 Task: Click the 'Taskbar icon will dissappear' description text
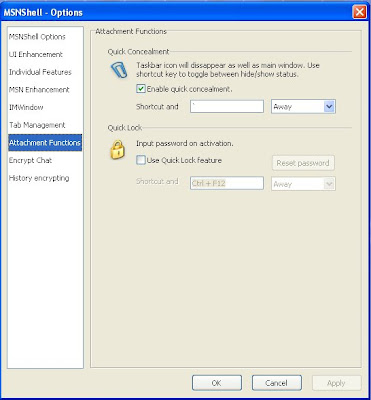(228, 70)
